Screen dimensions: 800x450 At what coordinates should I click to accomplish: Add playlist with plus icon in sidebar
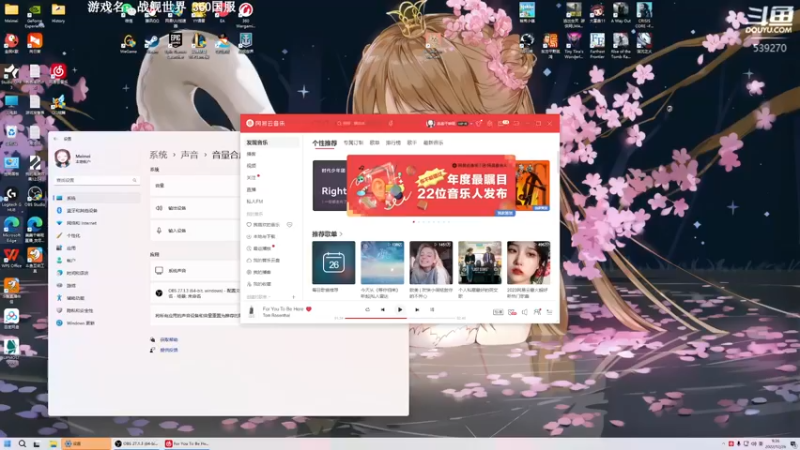coord(293,297)
